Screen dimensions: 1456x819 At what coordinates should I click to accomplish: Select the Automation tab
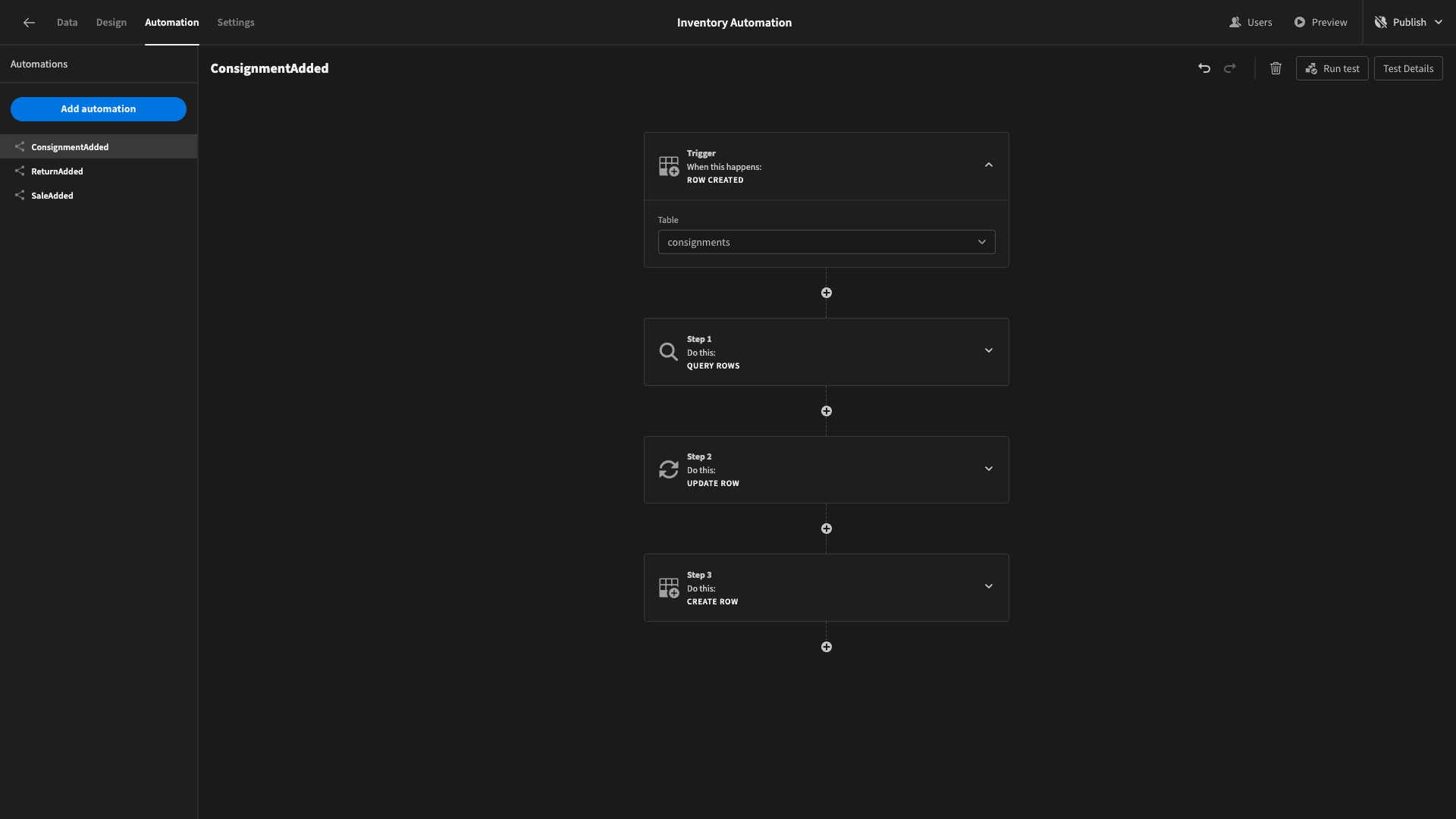(x=172, y=22)
